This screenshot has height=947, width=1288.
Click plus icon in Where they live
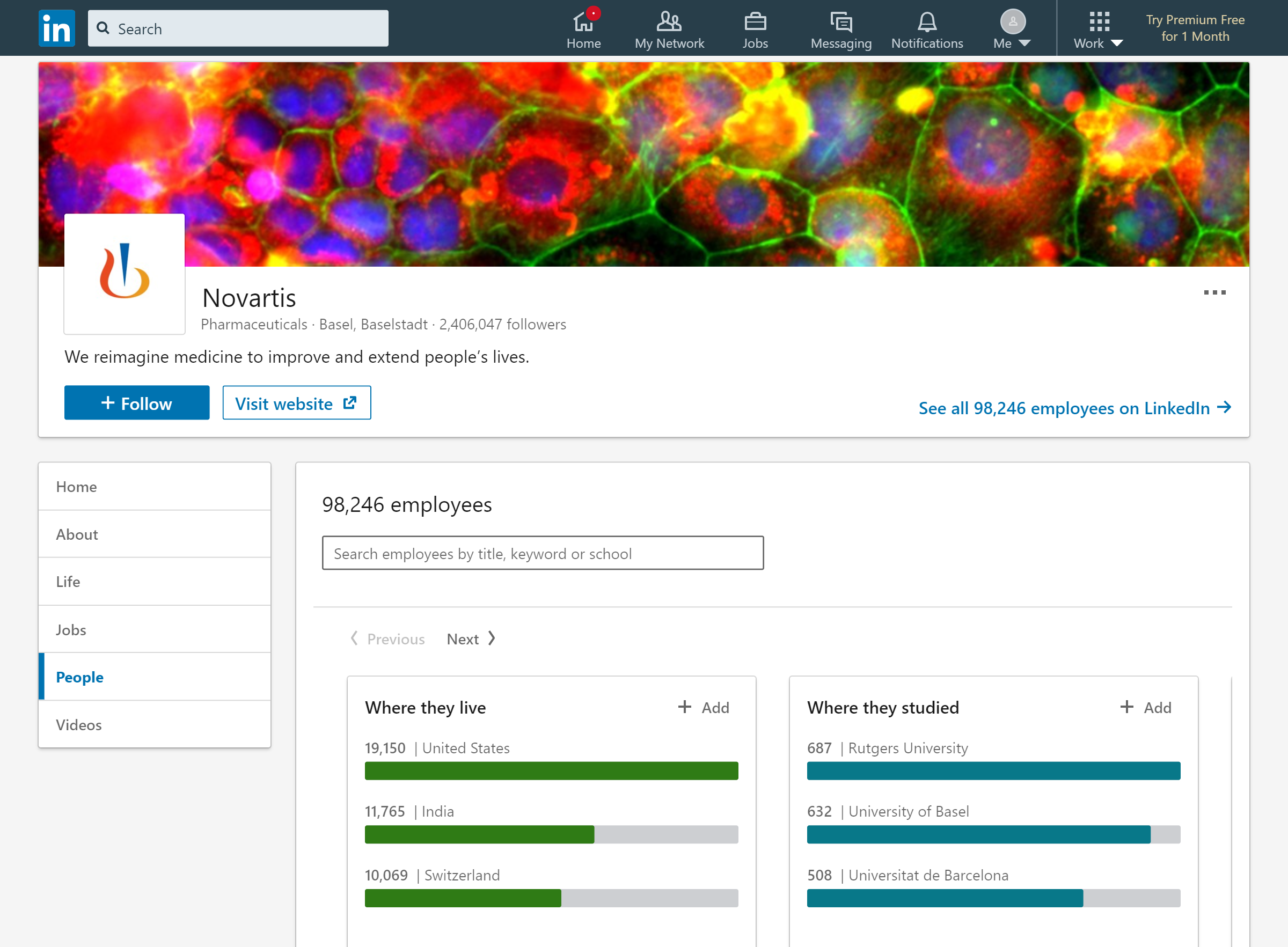[684, 707]
